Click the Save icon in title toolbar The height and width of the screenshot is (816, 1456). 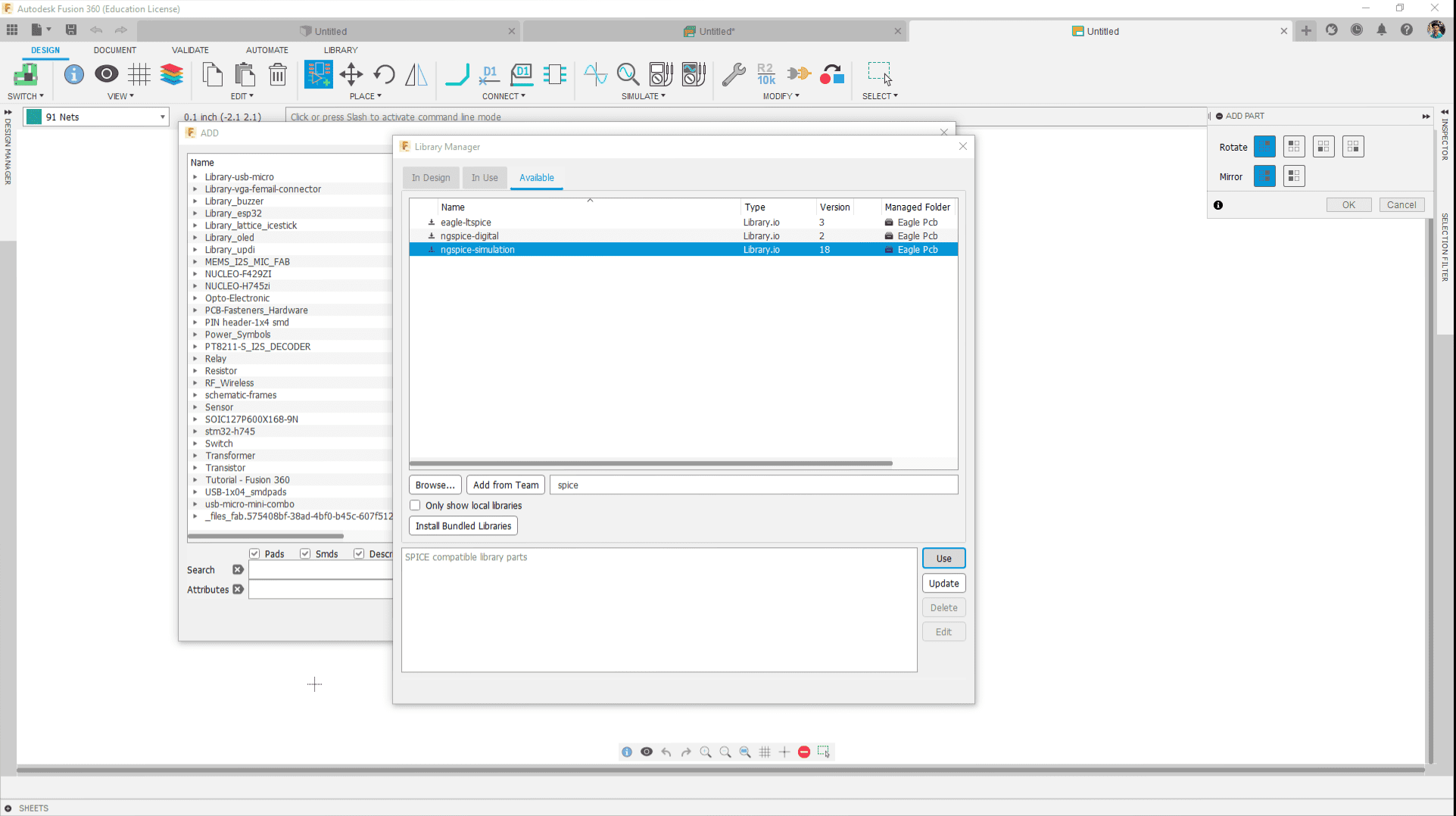[x=71, y=30]
